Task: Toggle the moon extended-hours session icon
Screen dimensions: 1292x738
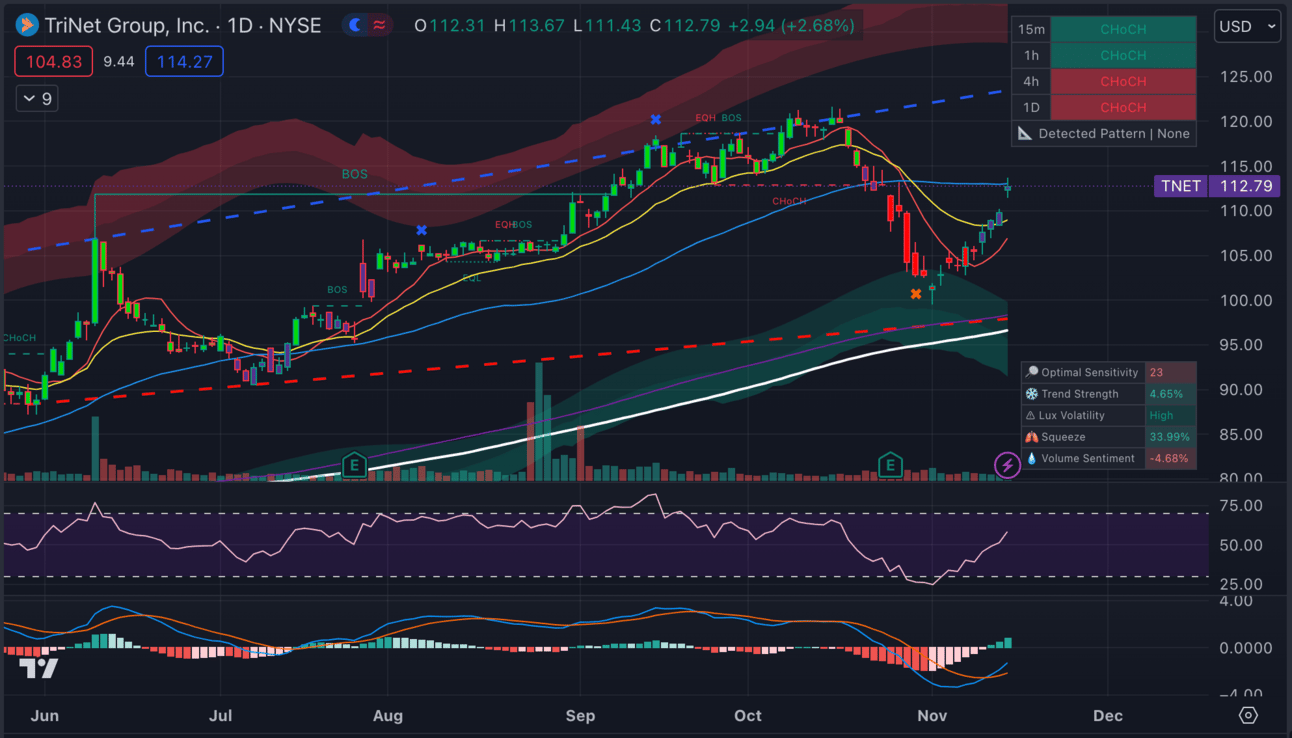Action: pos(354,25)
